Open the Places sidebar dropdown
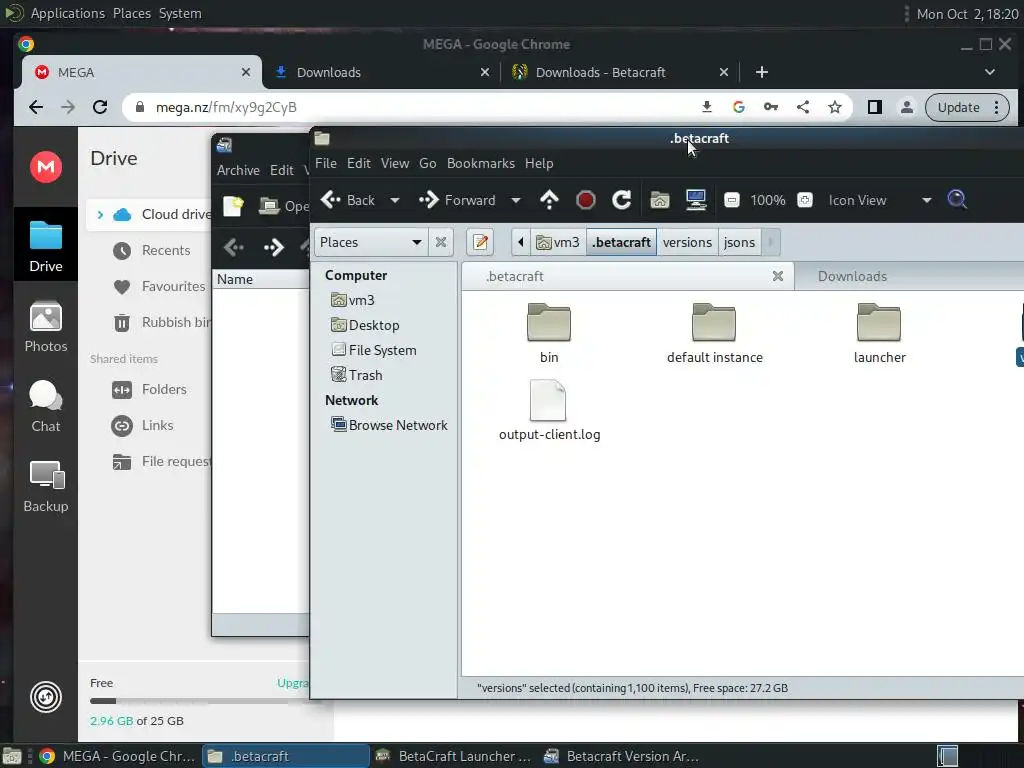This screenshot has width=1024, height=768. [x=371, y=242]
